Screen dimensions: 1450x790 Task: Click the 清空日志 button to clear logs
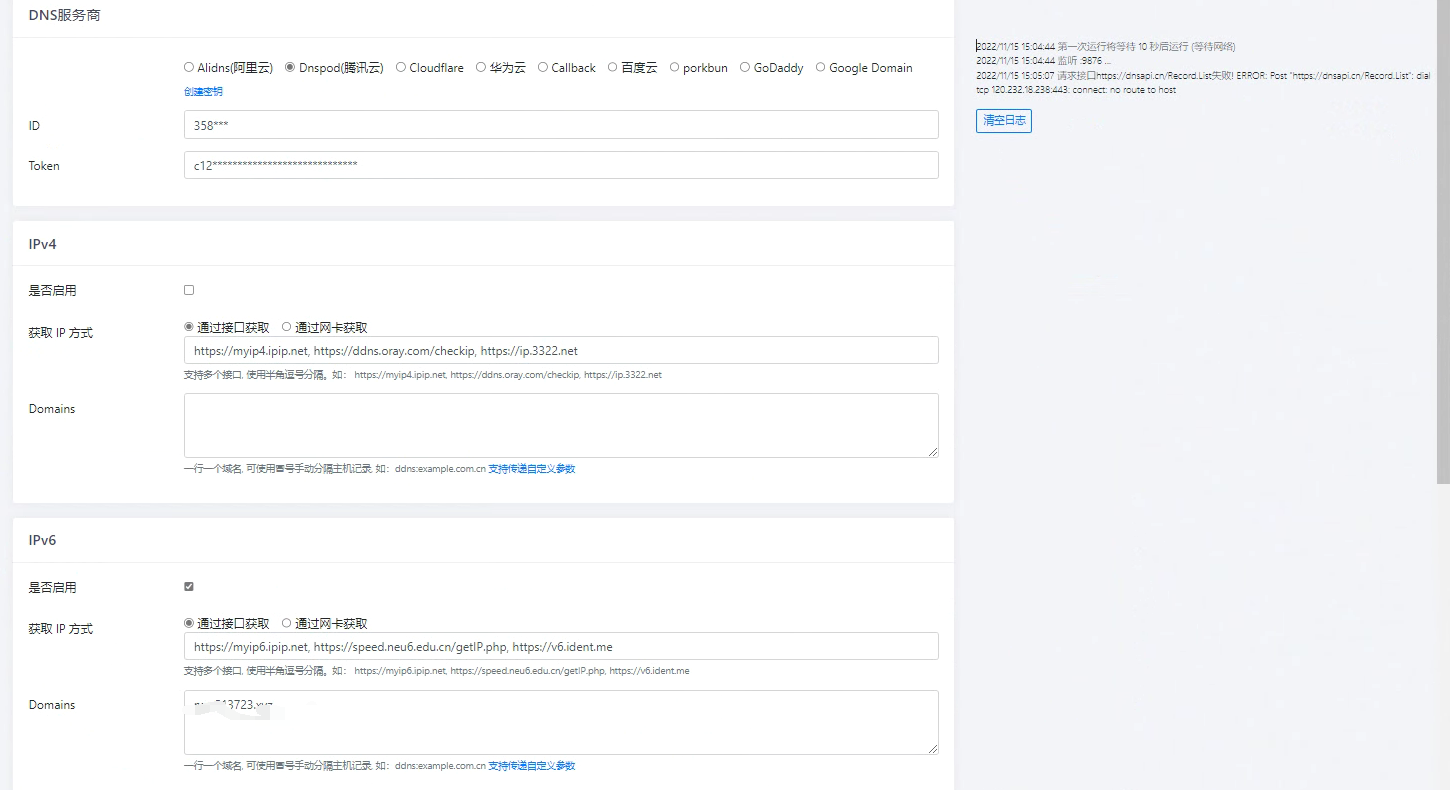(x=1003, y=120)
